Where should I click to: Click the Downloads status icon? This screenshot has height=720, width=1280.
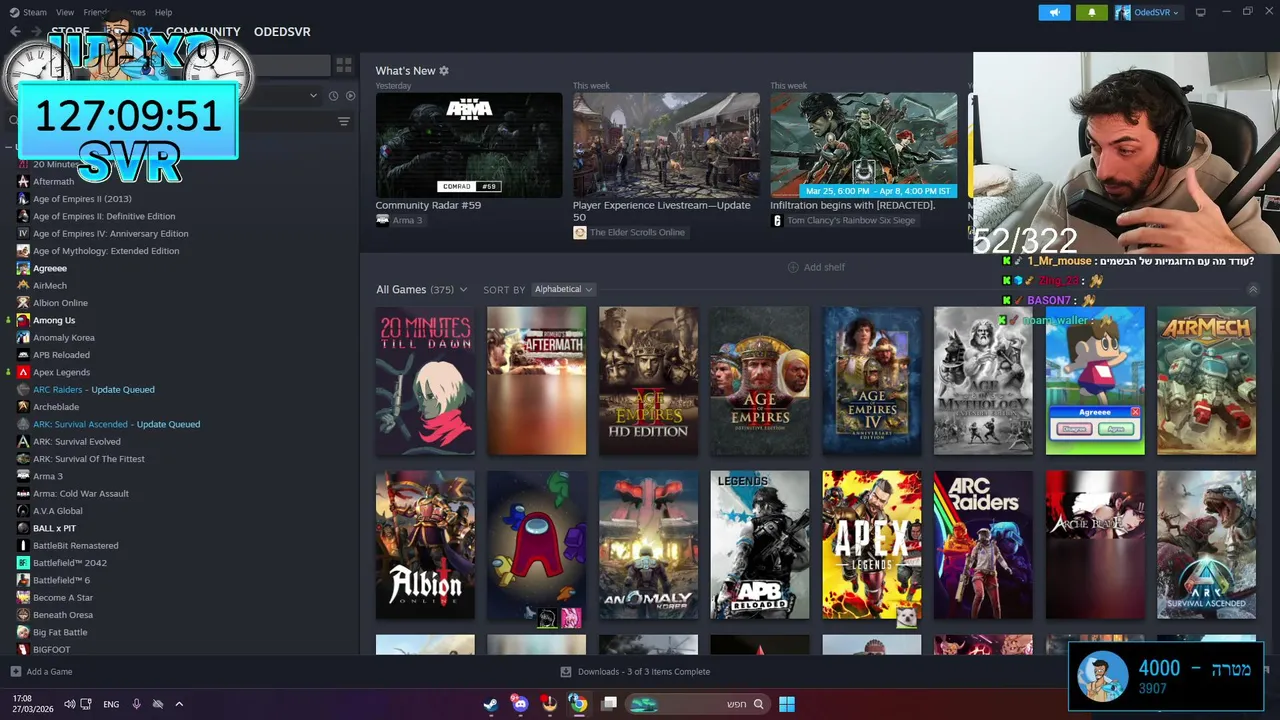coord(566,672)
